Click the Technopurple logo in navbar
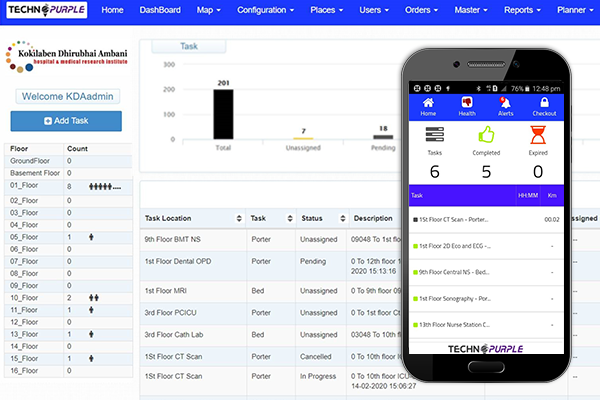The height and width of the screenshot is (400, 600). coord(47,10)
